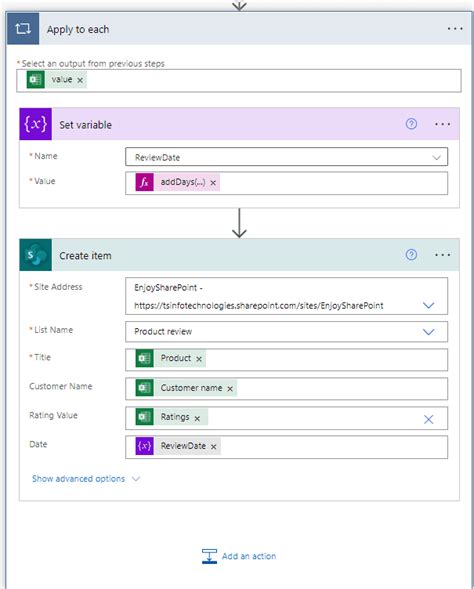Open help for the Set variable action

pos(411,124)
